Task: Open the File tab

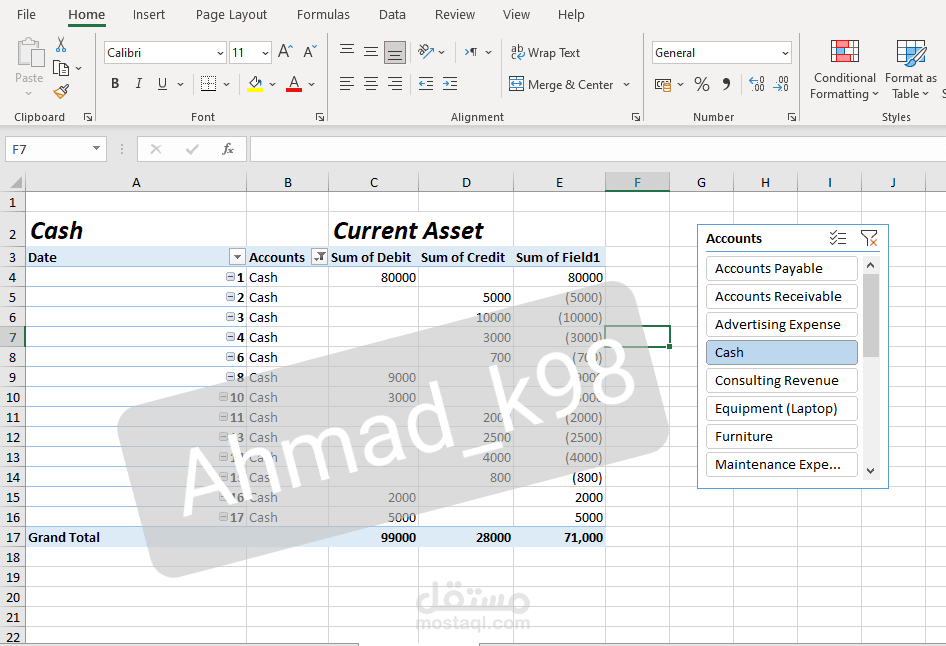Action: 26,14
